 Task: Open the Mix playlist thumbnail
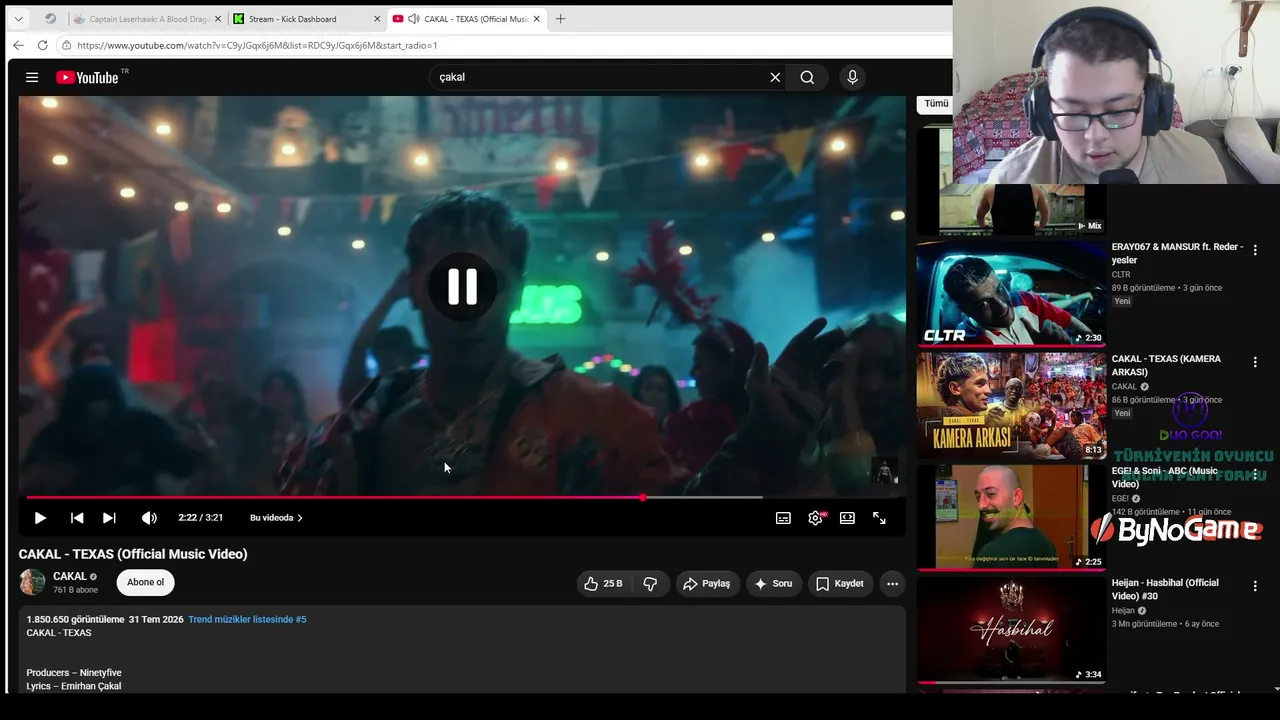pos(1011,180)
